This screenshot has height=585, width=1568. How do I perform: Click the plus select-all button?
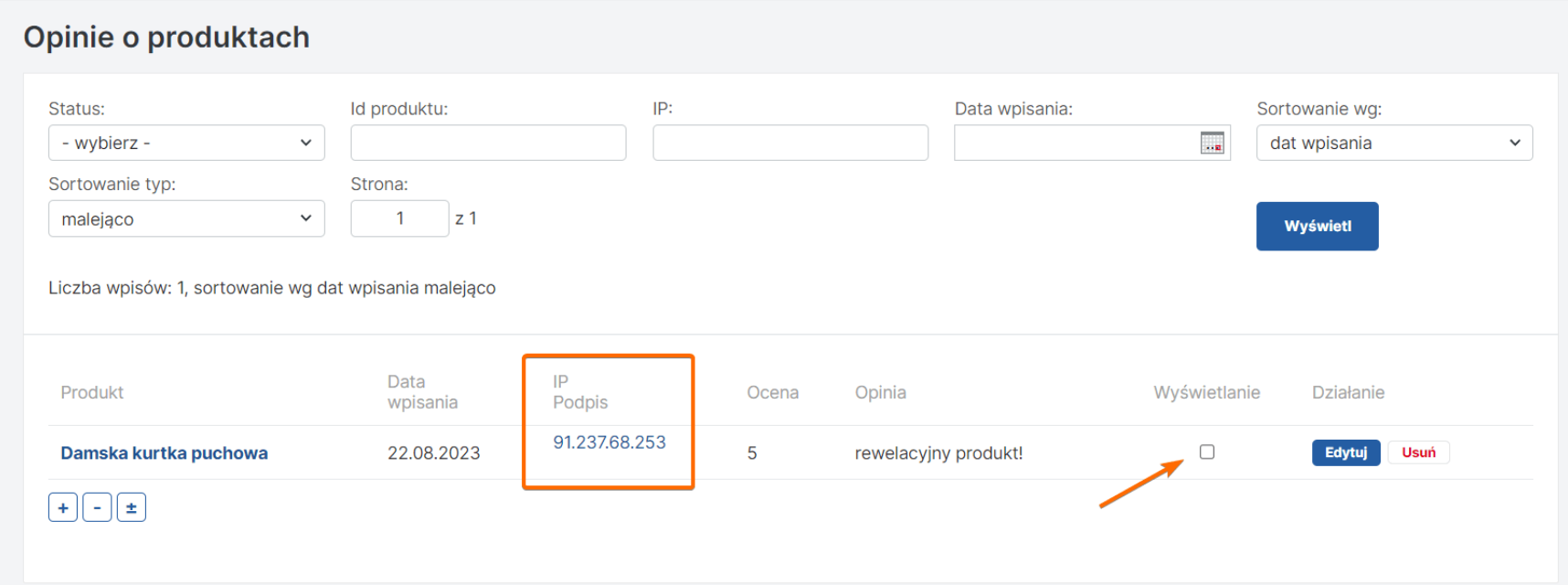point(63,507)
